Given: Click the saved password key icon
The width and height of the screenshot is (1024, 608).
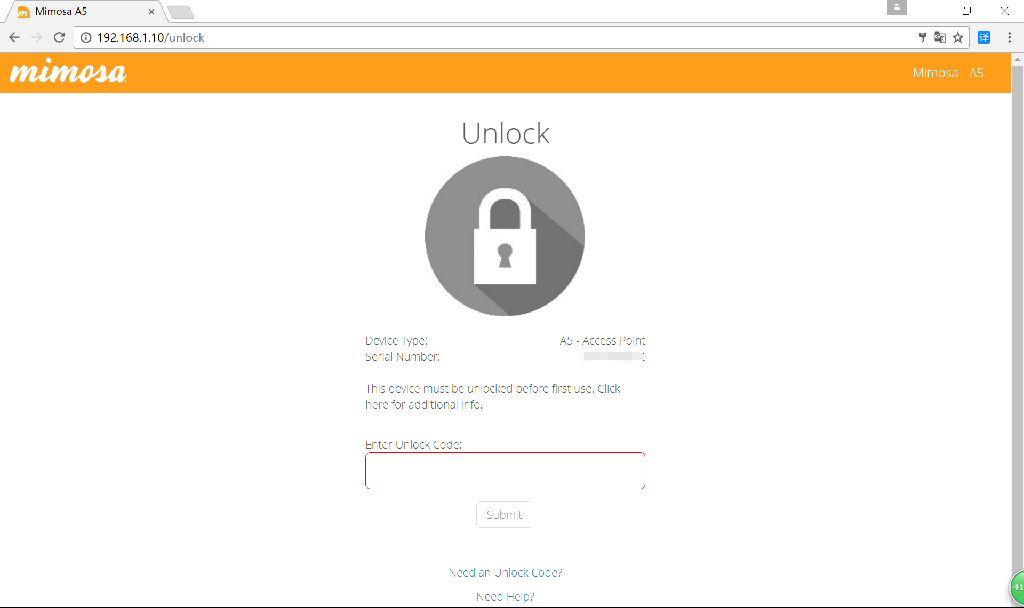Looking at the screenshot, I should (922, 38).
